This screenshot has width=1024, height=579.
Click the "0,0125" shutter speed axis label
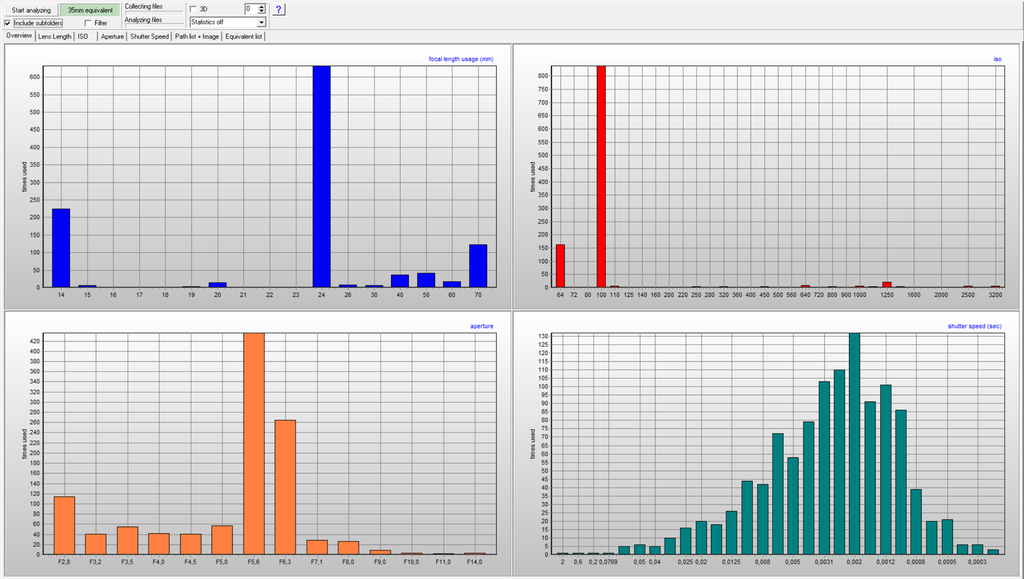732,561
